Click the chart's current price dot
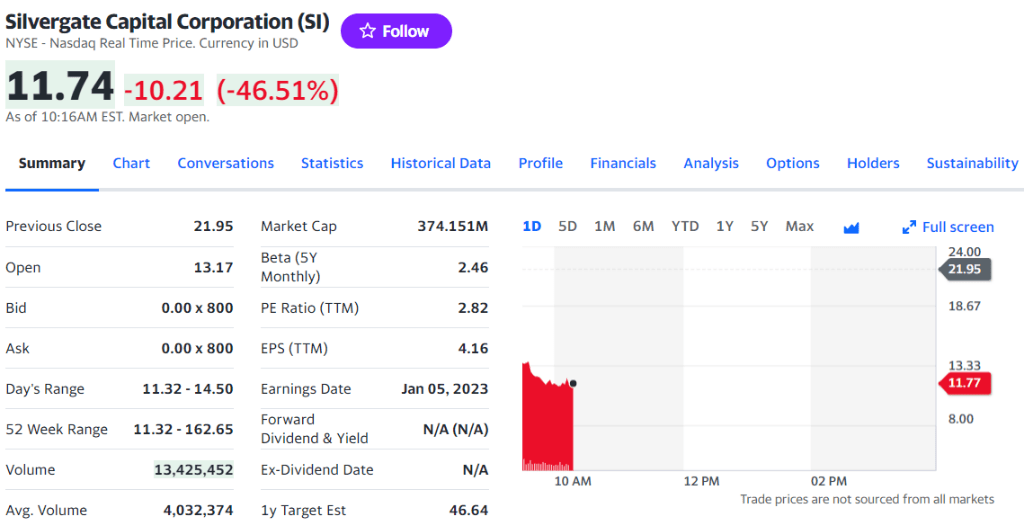The height and width of the screenshot is (522, 1024). pyautogui.click(x=573, y=383)
